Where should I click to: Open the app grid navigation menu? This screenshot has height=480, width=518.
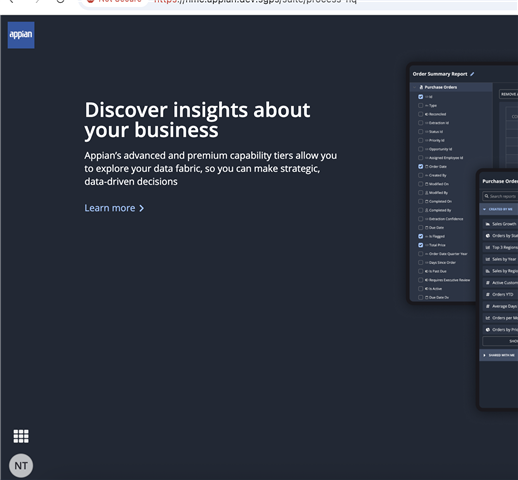[x=21, y=436]
